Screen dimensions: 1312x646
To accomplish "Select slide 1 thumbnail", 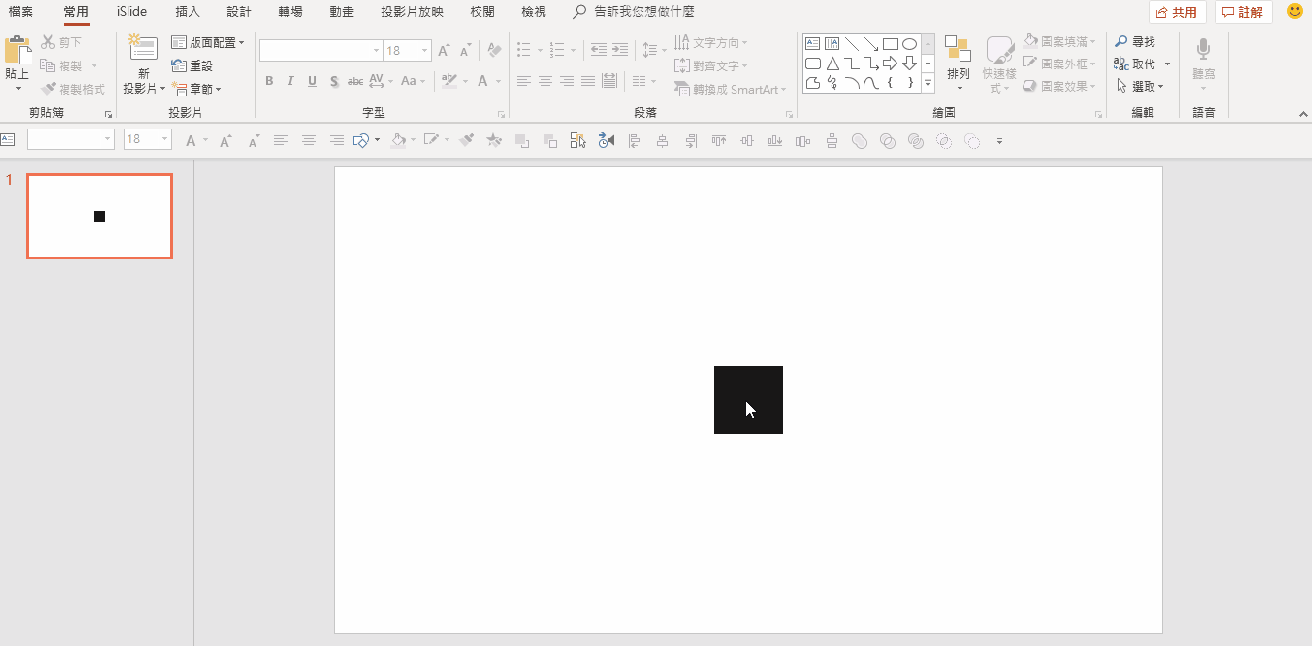I will click(x=99, y=216).
